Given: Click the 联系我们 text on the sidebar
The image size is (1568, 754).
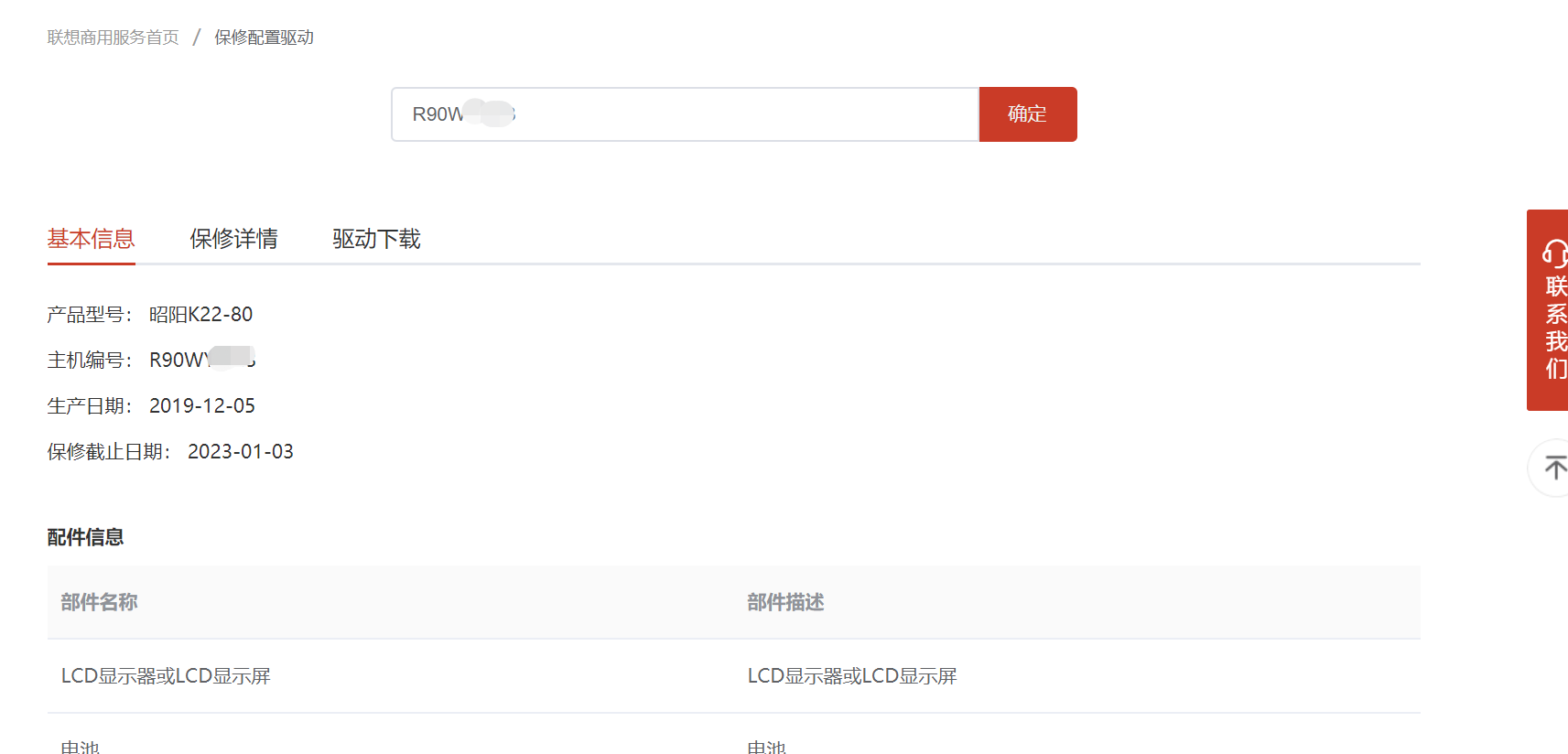Looking at the screenshot, I should tap(1555, 328).
